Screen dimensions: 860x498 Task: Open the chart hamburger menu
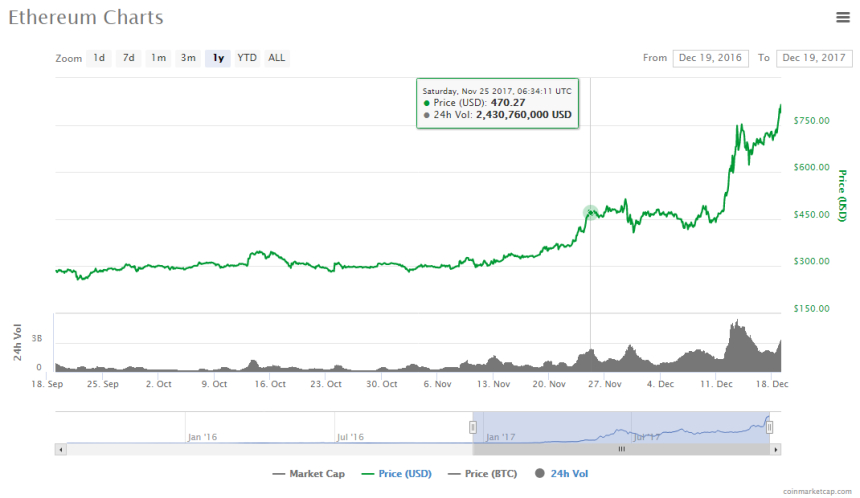[x=842, y=18]
